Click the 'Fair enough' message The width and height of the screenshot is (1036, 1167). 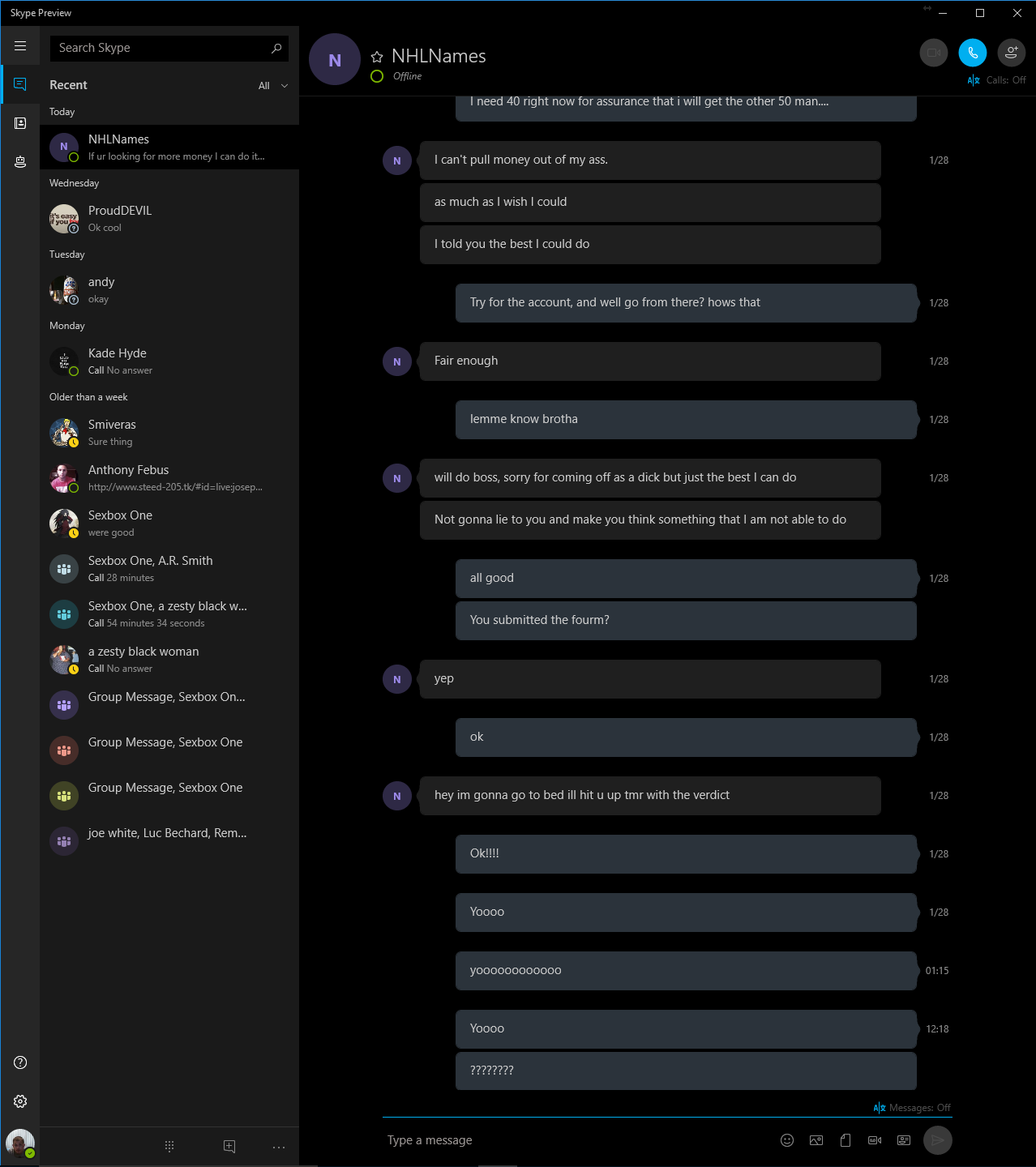[x=650, y=361]
